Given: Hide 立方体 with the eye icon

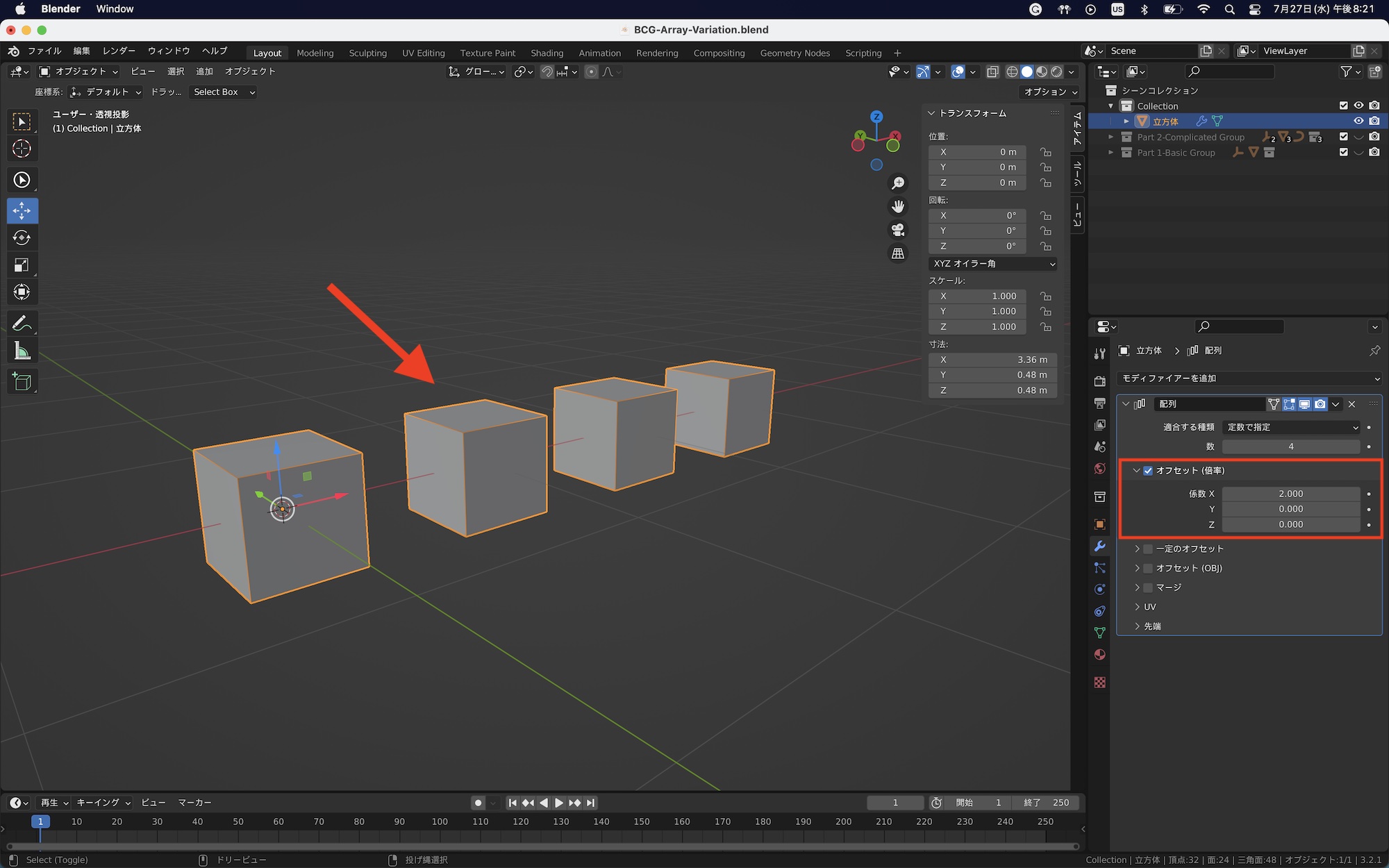Looking at the screenshot, I should pos(1358,121).
